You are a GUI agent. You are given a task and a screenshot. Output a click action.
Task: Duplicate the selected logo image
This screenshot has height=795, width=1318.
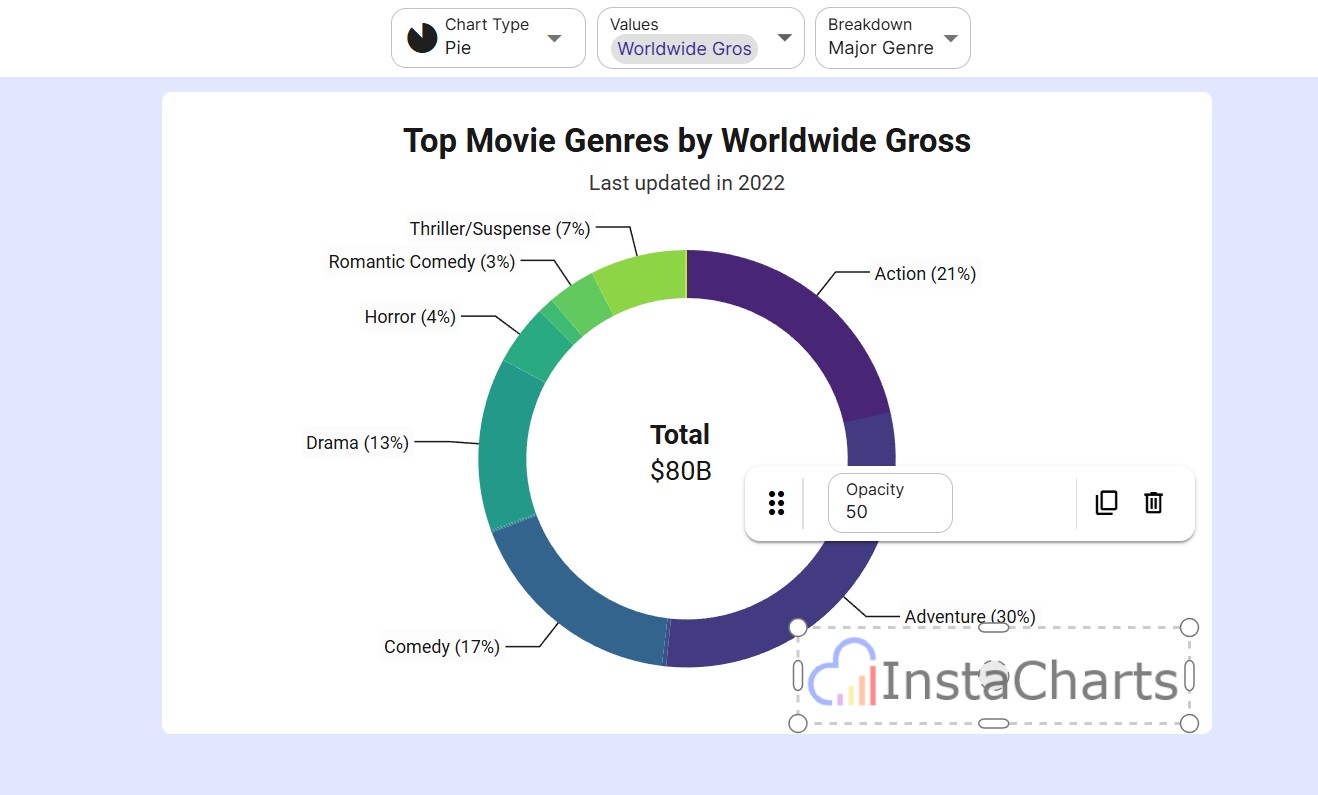(x=1106, y=503)
